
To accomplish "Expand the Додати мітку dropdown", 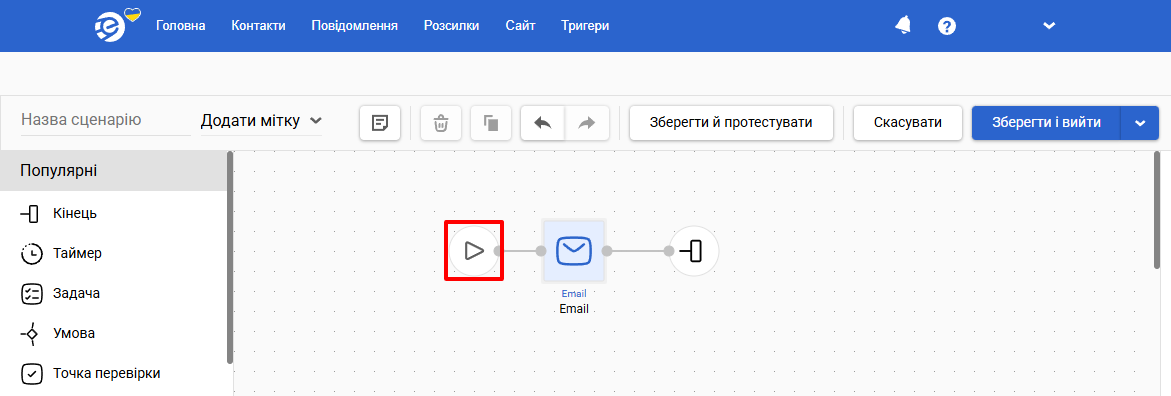I will [x=261, y=120].
